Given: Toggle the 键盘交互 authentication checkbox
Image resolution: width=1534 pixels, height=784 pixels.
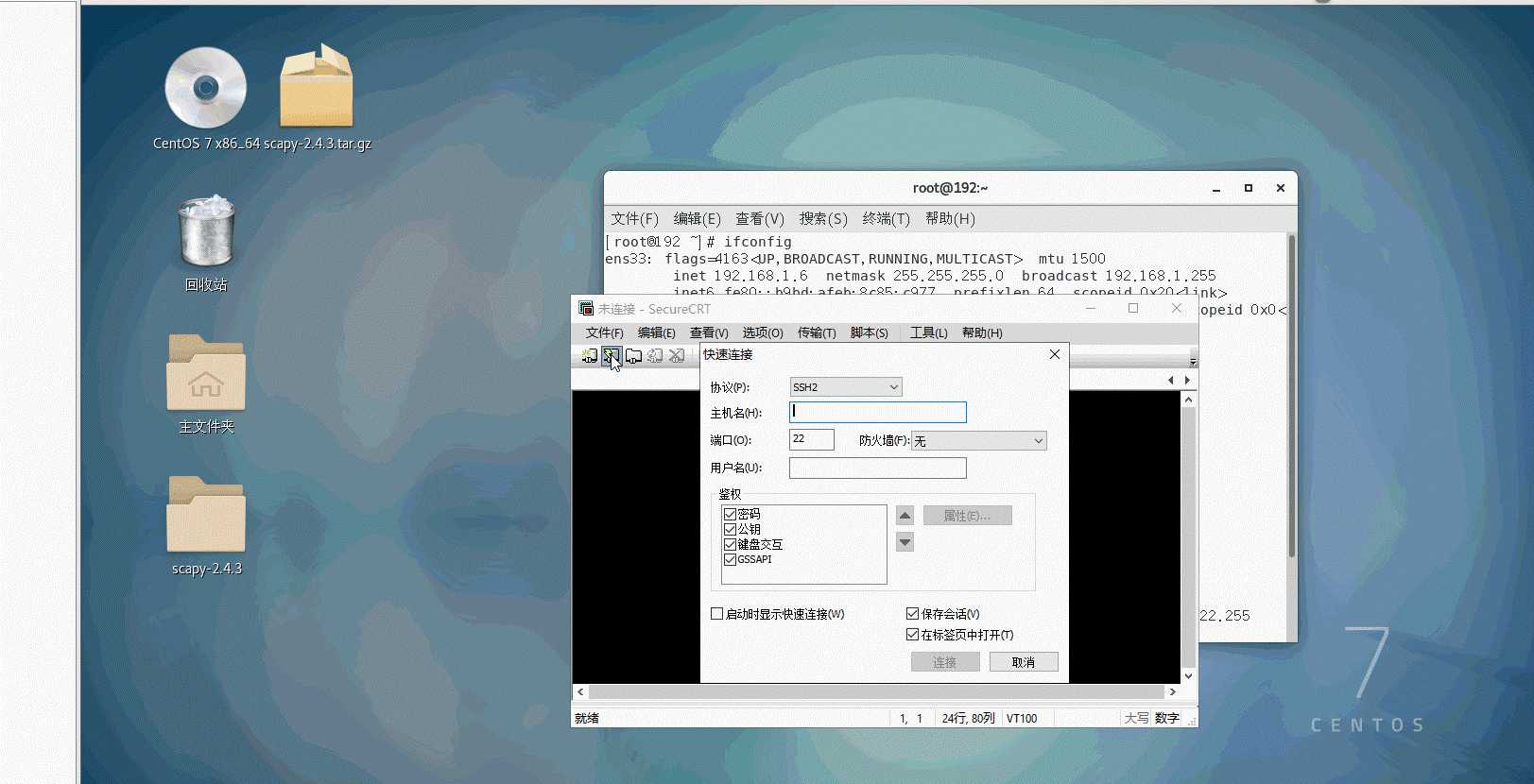Looking at the screenshot, I should pos(730,544).
